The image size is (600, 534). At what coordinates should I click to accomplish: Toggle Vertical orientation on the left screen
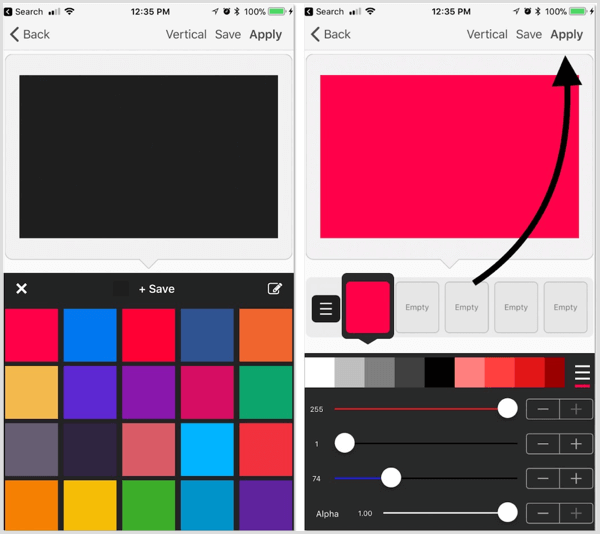(x=186, y=34)
